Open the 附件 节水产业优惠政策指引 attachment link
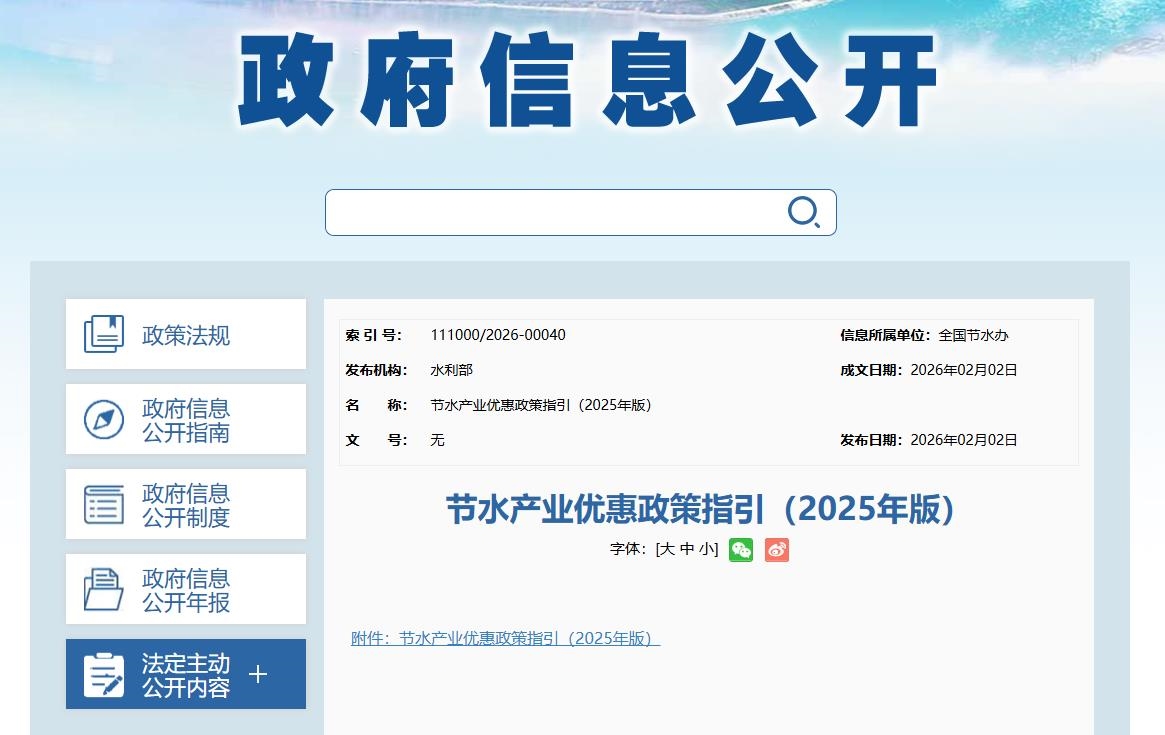This screenshot has height=735, width=1165. pos(505,639)
